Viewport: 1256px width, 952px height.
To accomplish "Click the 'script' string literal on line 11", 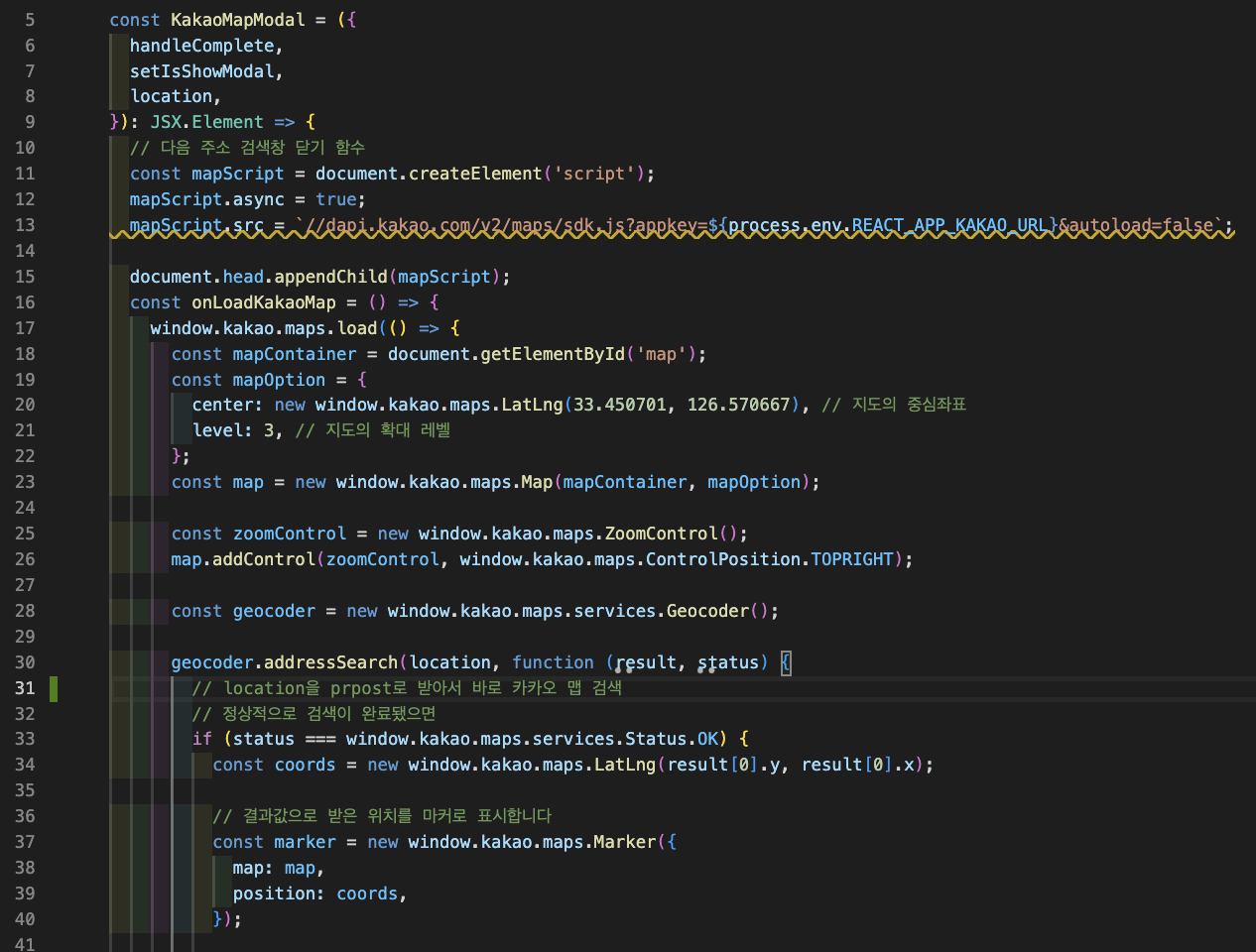I will (x=594, y=174).
